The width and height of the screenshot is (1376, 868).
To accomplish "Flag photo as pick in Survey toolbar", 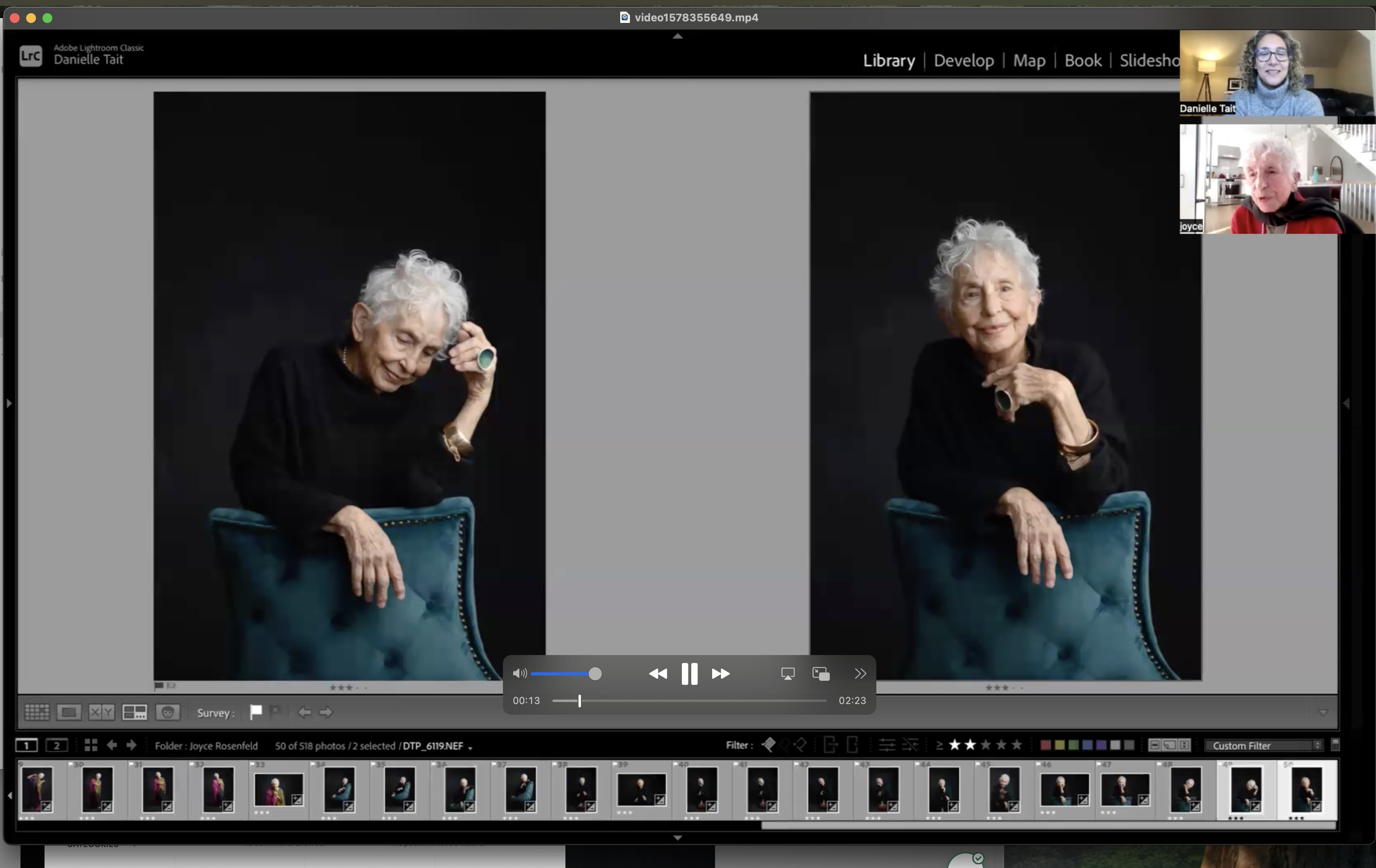I will [256, 712].
